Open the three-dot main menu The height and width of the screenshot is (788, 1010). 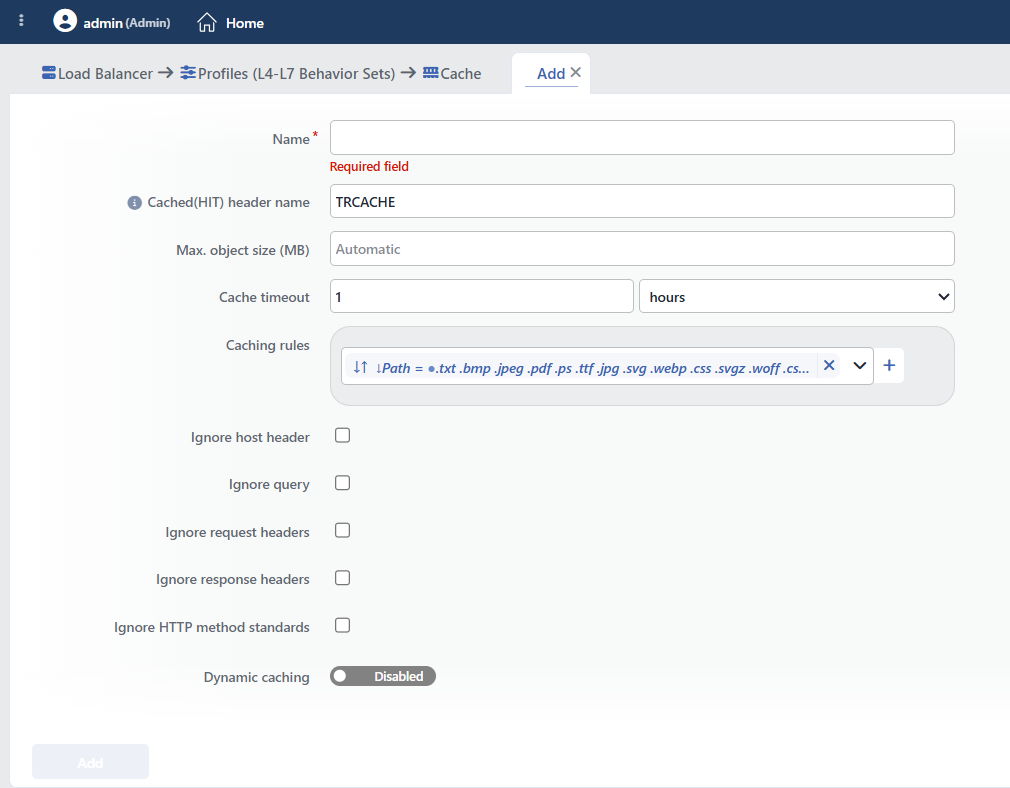click(x=21, y=21)
